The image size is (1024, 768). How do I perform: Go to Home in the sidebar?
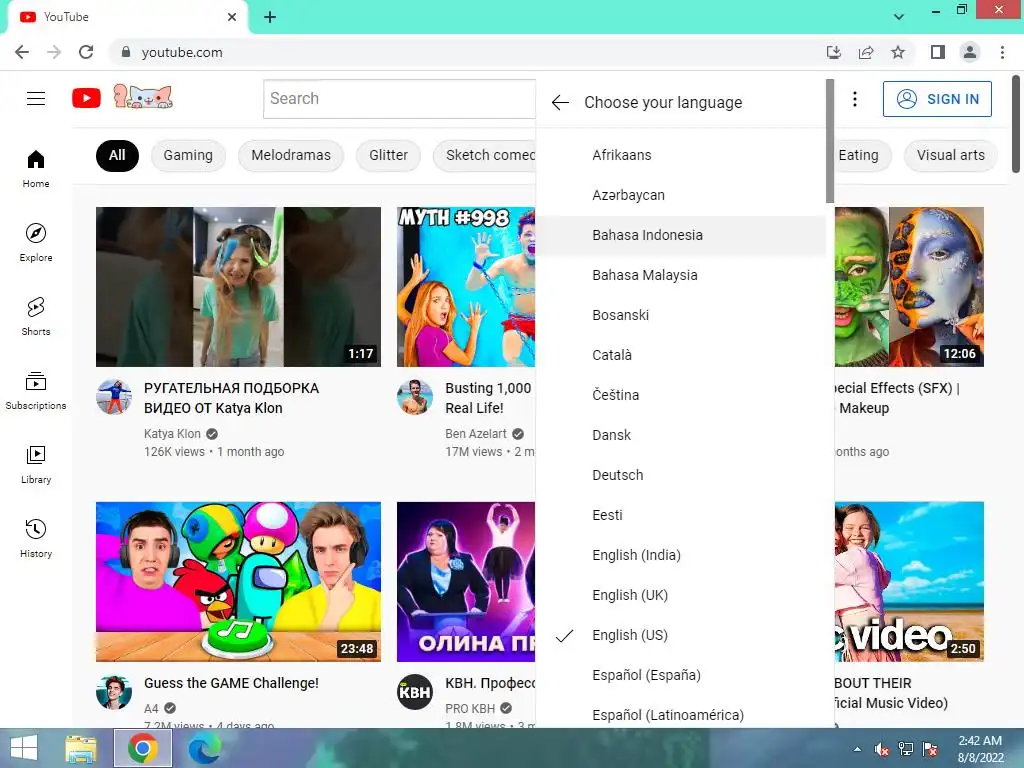click(x=36, y=168)
